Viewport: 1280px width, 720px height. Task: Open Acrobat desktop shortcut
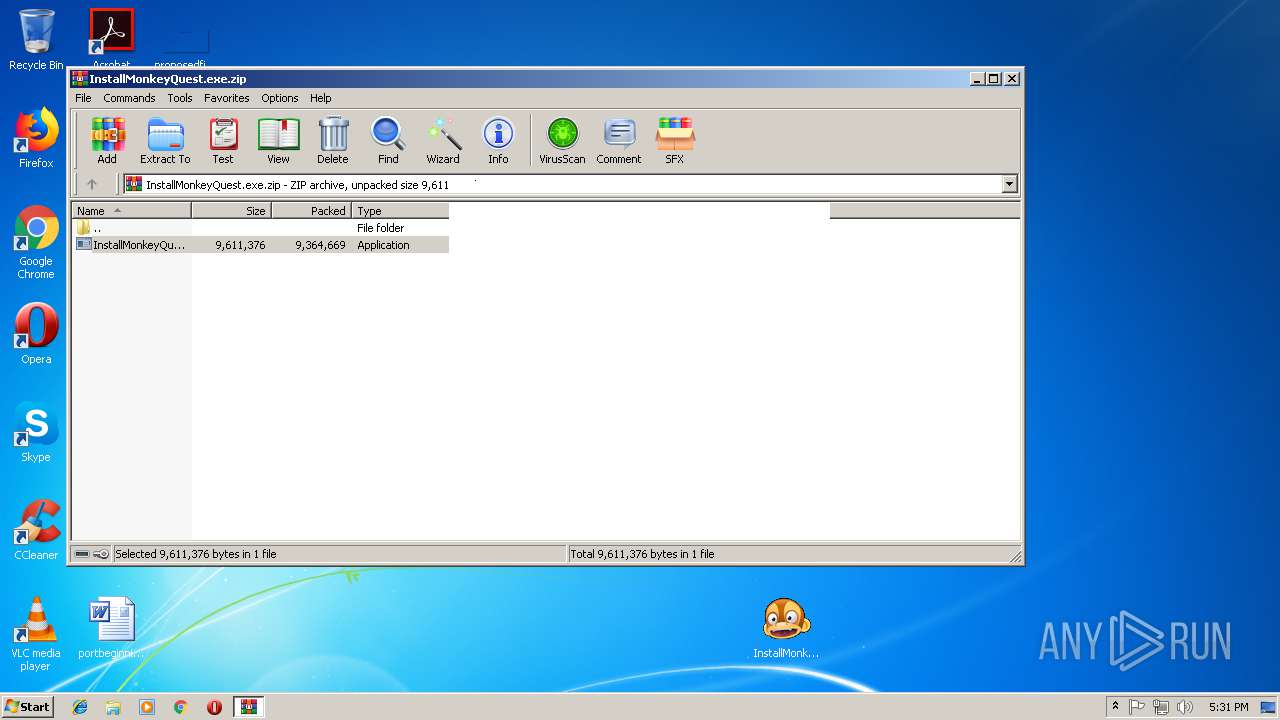[x=111, y=40]
